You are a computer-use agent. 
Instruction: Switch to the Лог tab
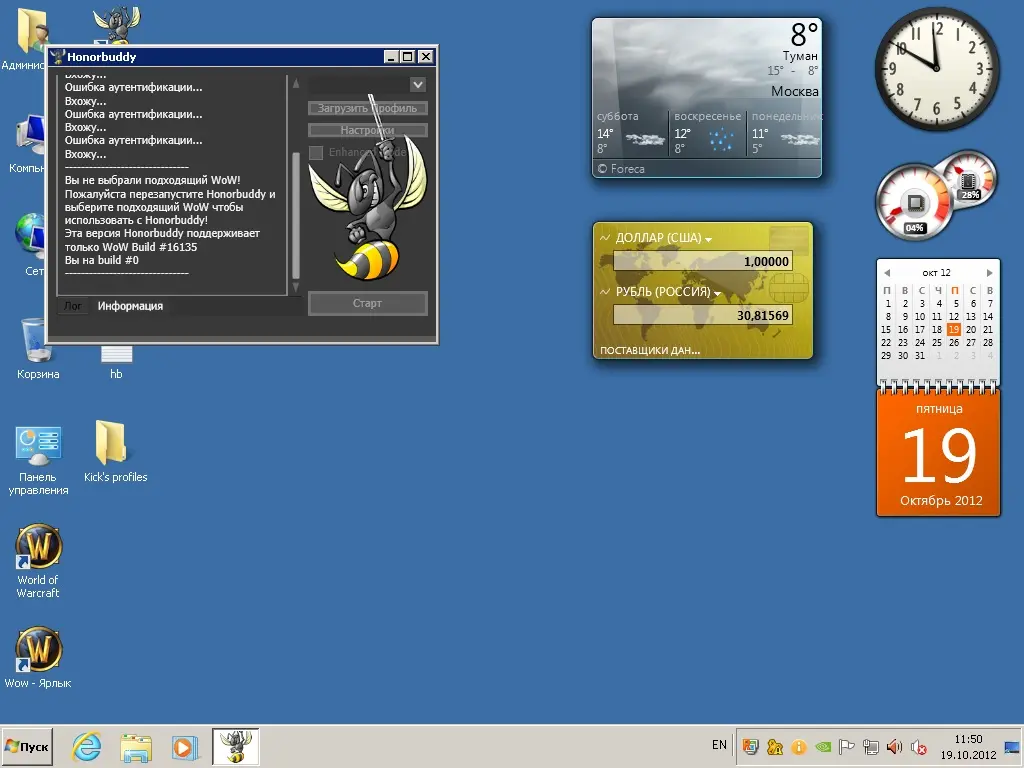(73, 306)
